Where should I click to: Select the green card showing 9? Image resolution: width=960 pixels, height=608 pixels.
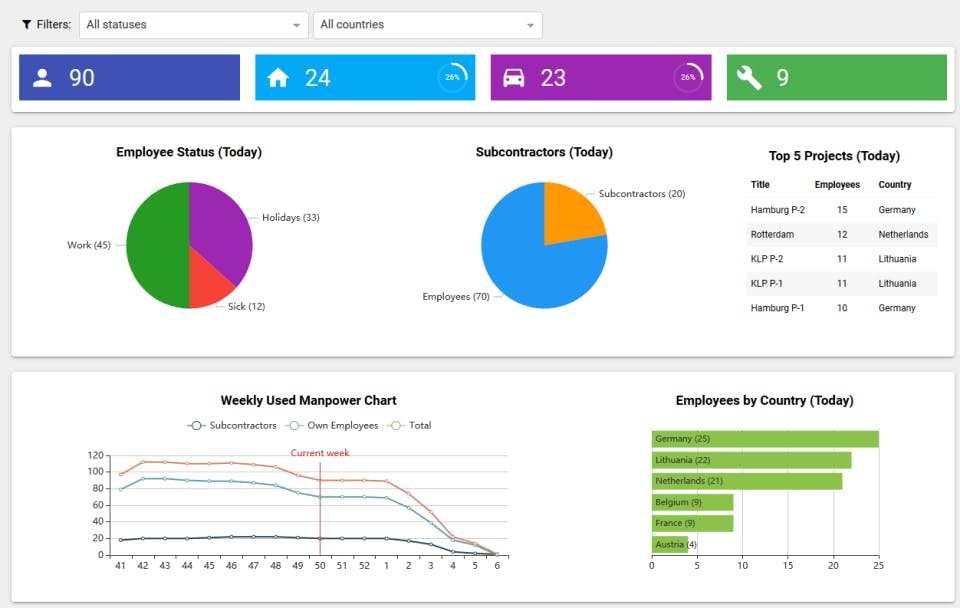(836, 77)
